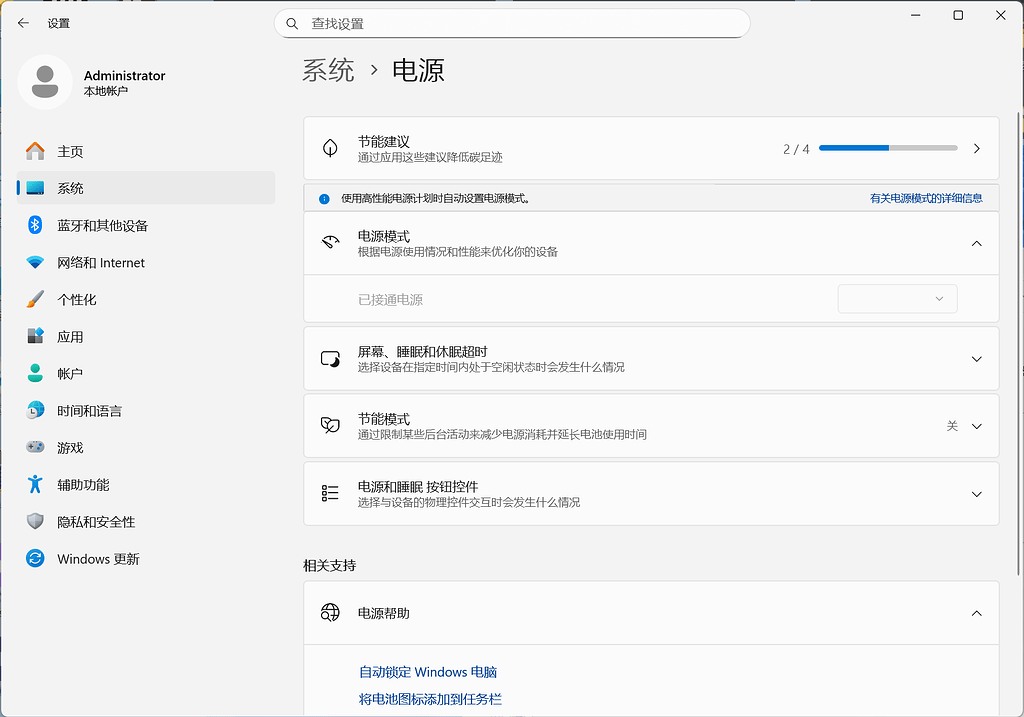Go to 网络和 Internet settings
Viewport: 1024px width, 717px height.
pos(146,263)
